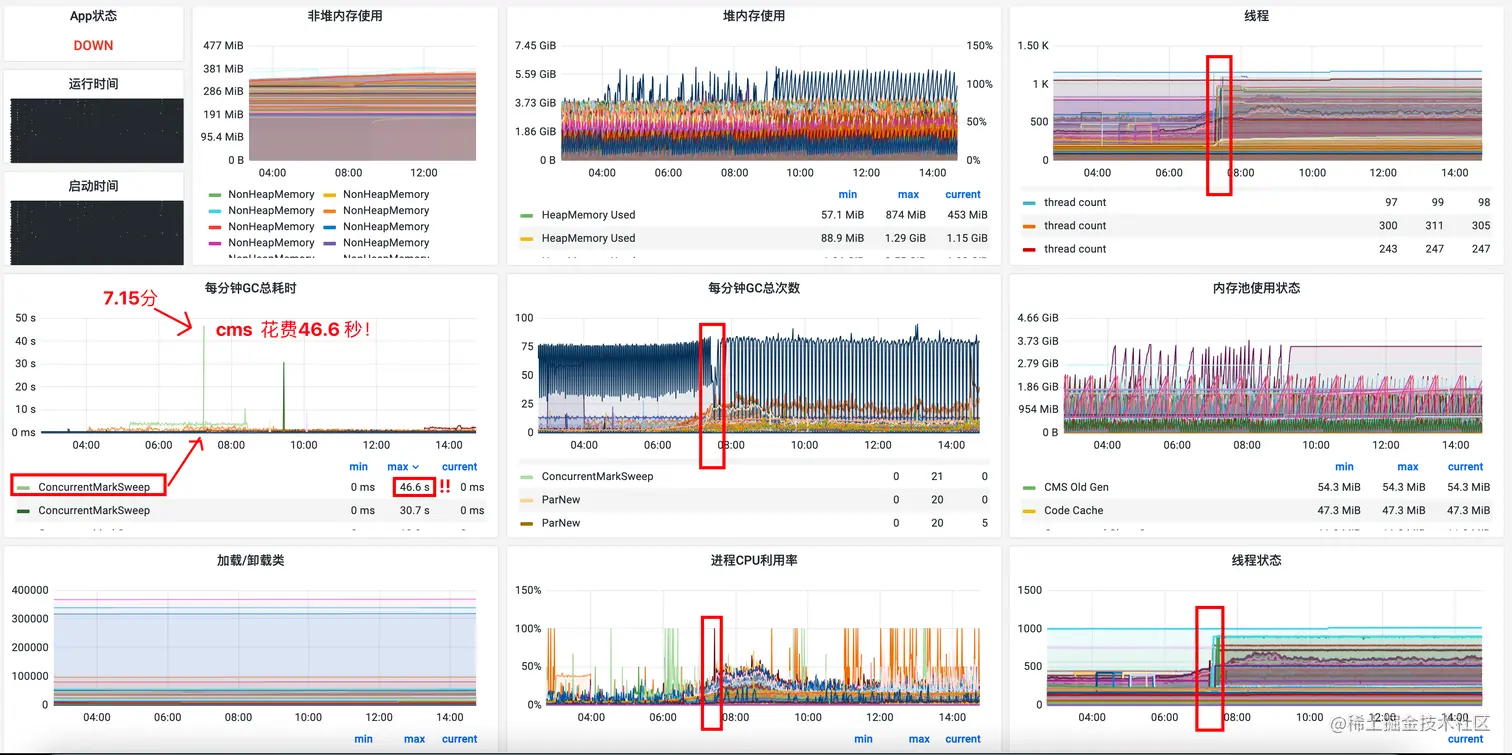Click the green legend marker of HeapMemory Used 453 MiB
The height and width of the screenshot is (755, 1512).
tap(526, 215)
